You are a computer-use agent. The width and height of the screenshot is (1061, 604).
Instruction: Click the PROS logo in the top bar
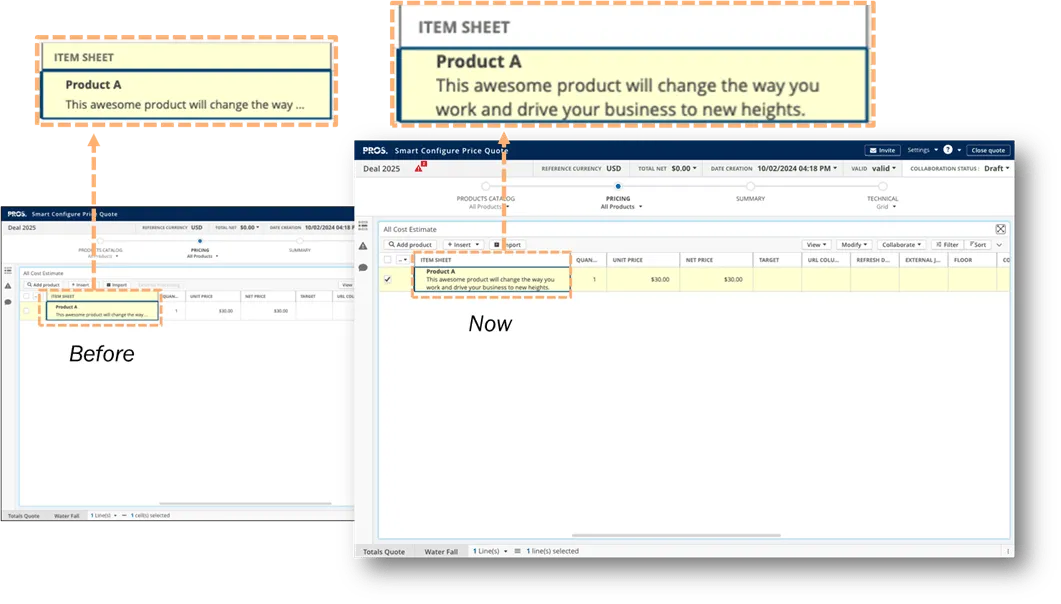pyautogui.click(x=376, y=150)
